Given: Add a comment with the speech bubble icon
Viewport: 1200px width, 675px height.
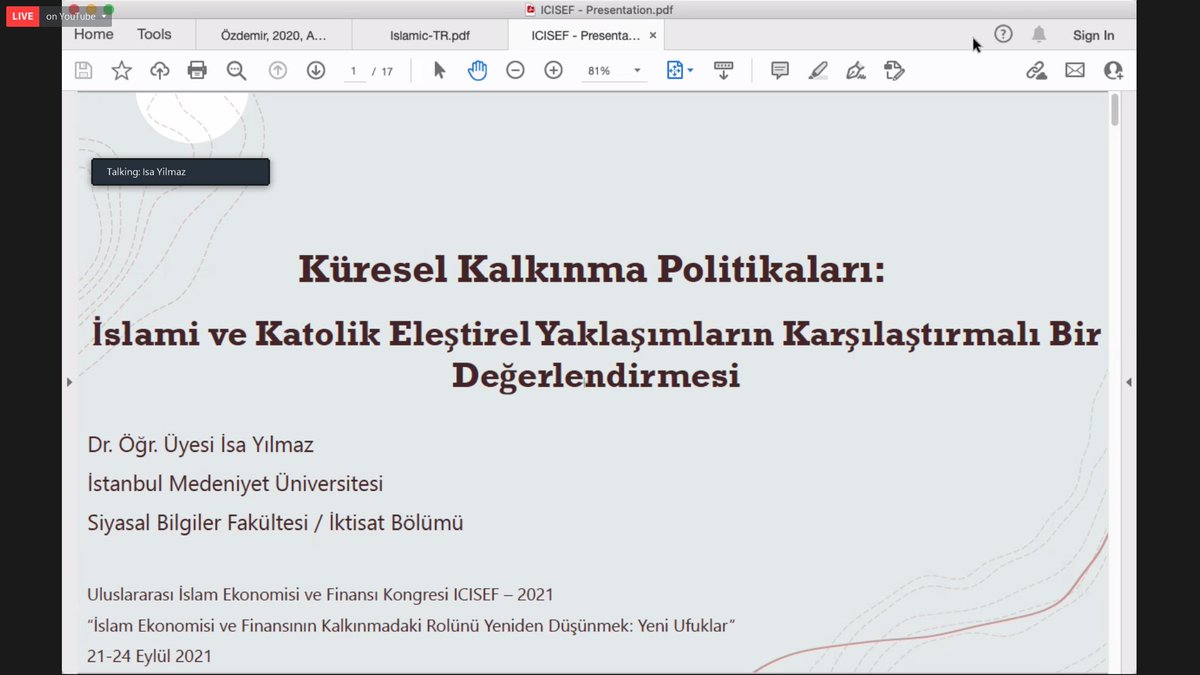Looking at the screenshot, I should tap(780, 70).
